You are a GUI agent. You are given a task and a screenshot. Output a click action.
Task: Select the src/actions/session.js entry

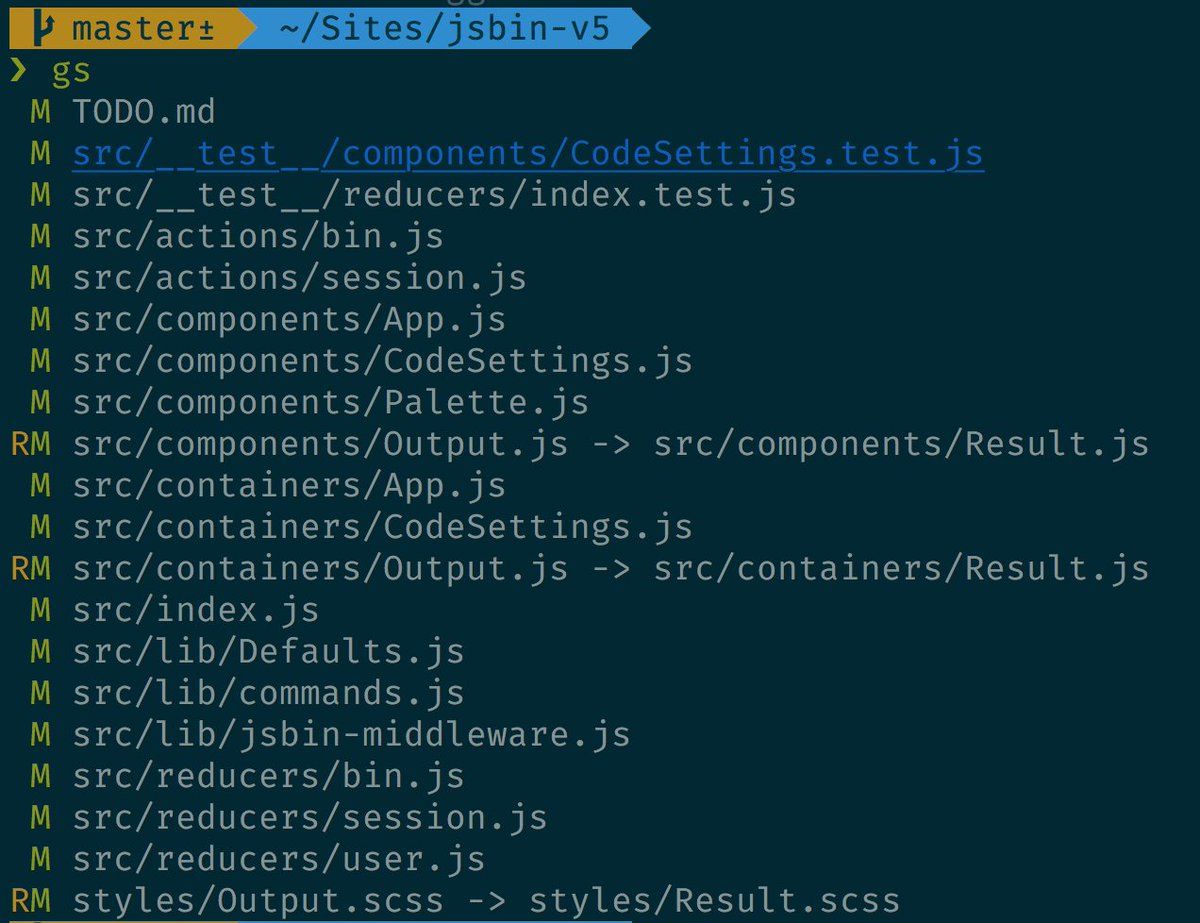(x=299, y=277)
